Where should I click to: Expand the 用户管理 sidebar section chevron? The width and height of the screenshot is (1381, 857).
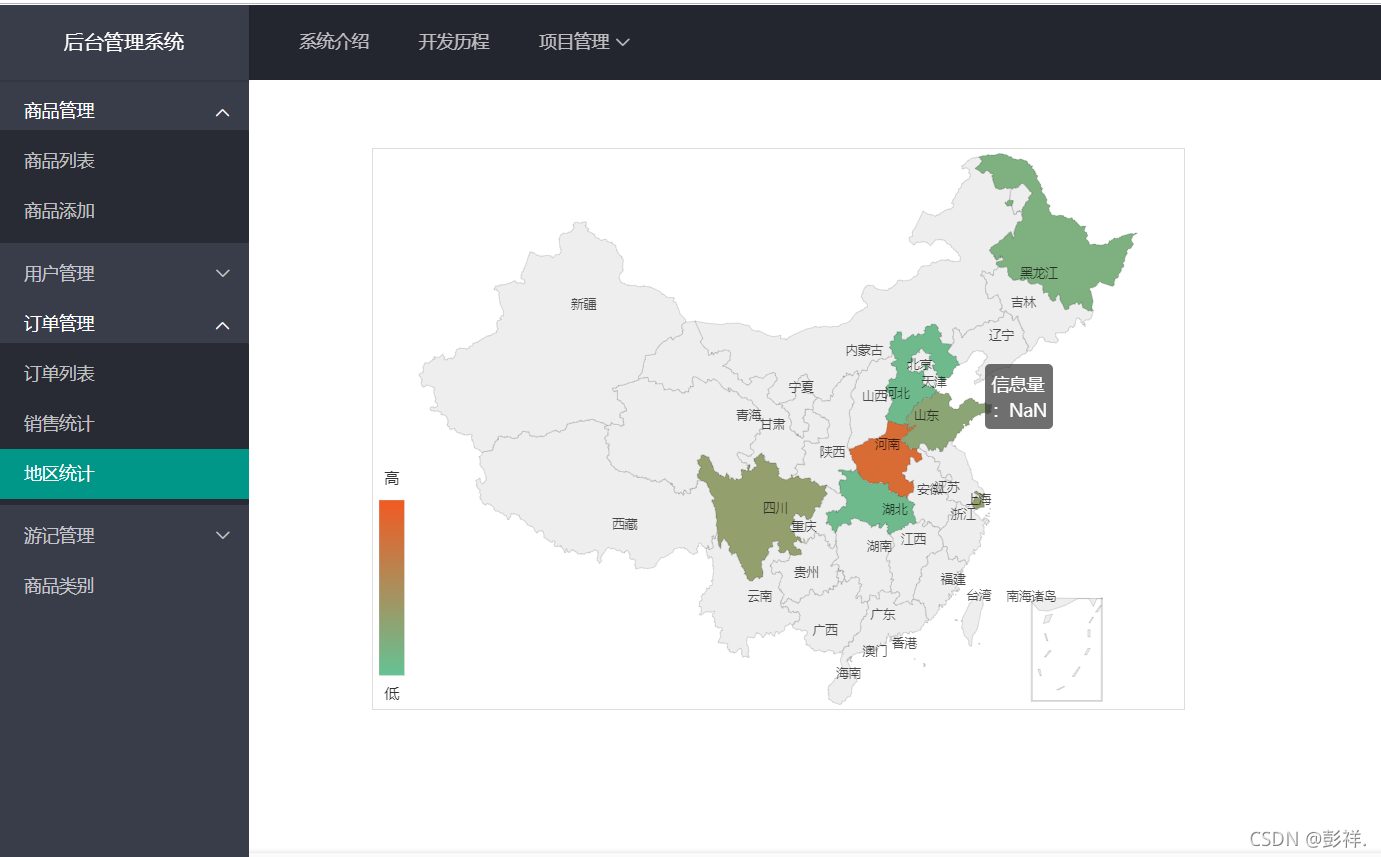tap(223, 274)
